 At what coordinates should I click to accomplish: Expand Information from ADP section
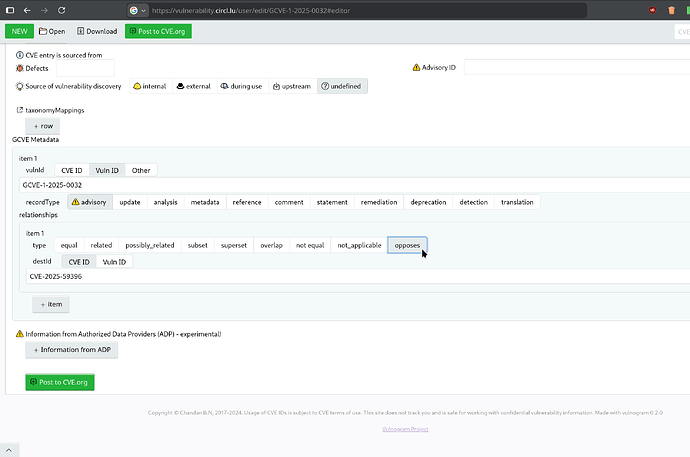click(x=71, y=350)
